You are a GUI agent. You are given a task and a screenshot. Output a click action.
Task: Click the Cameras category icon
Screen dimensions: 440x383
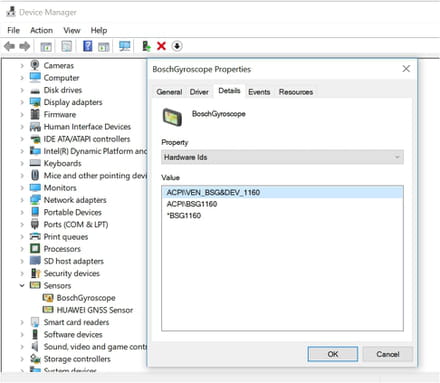(x=35, y=65)
